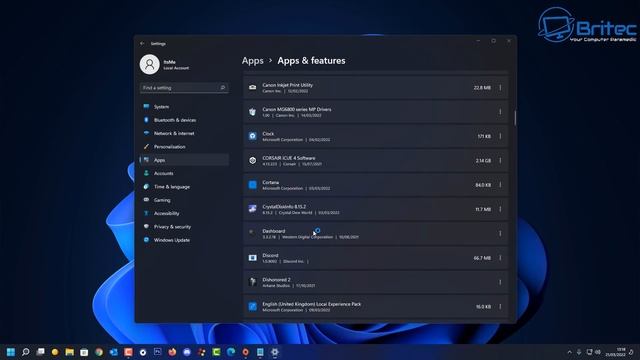Screen dimensions: 640x360
Task: Click the Clock app icon in list
Action: (x=253, y=136)
